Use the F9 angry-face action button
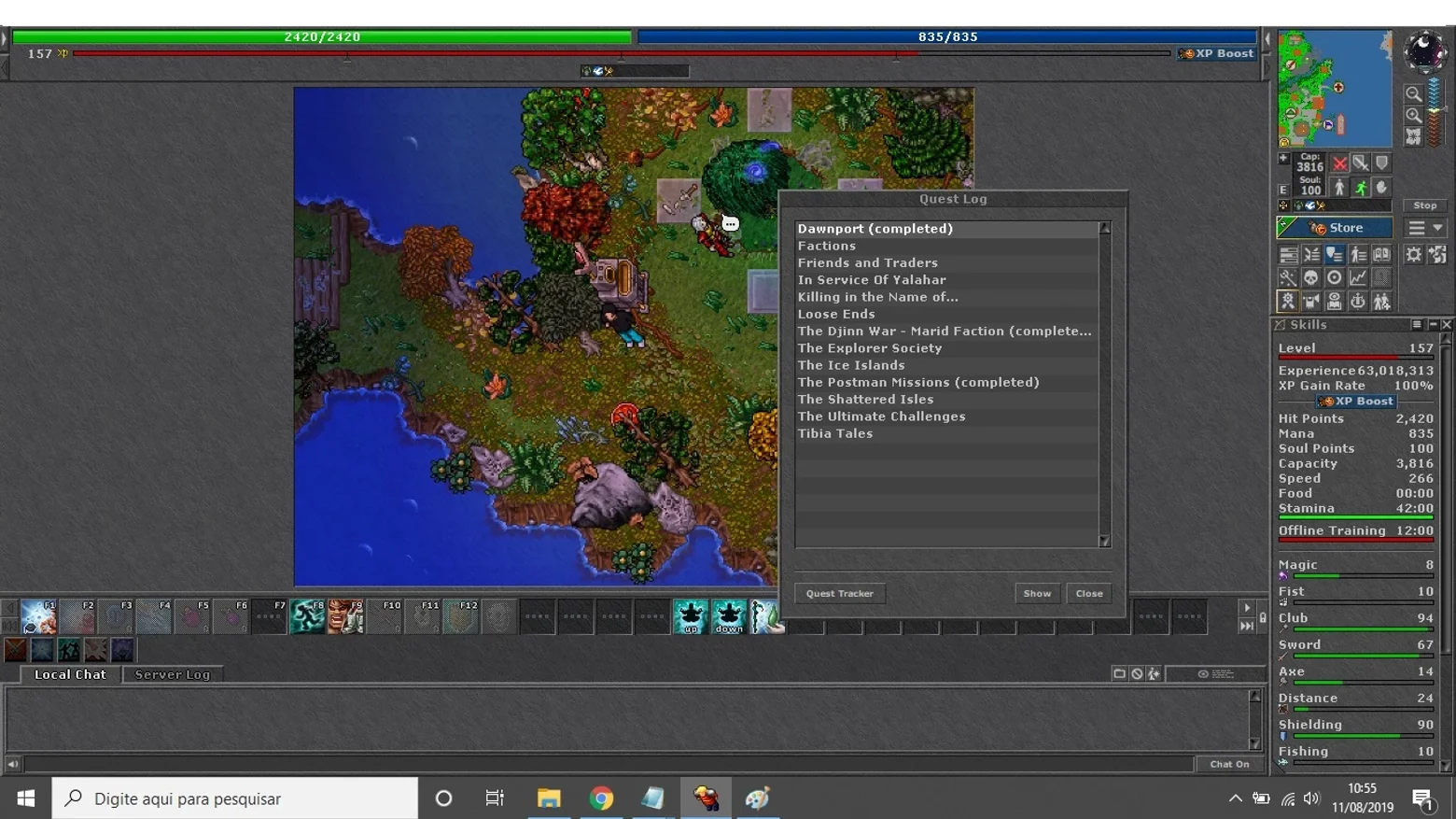 (x=345, y=616)
